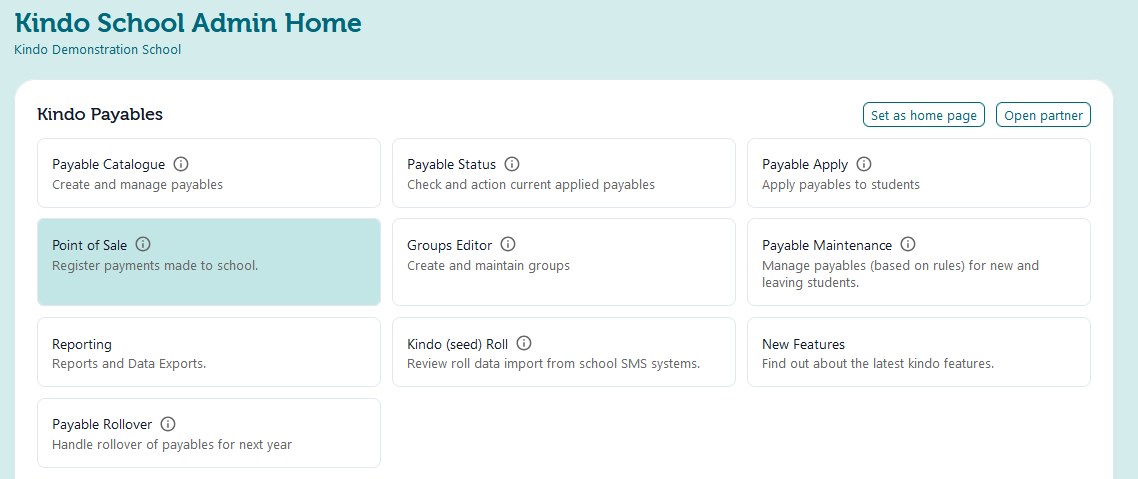The image size is (1138, 479).
Task: Open the Payable Catalogue tile
Action: coord(209,173)
